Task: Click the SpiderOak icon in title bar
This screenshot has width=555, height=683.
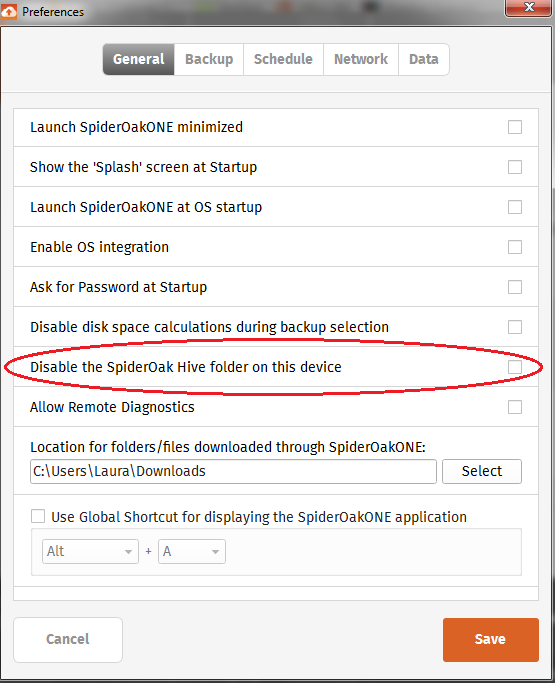Action: point(9,11)
